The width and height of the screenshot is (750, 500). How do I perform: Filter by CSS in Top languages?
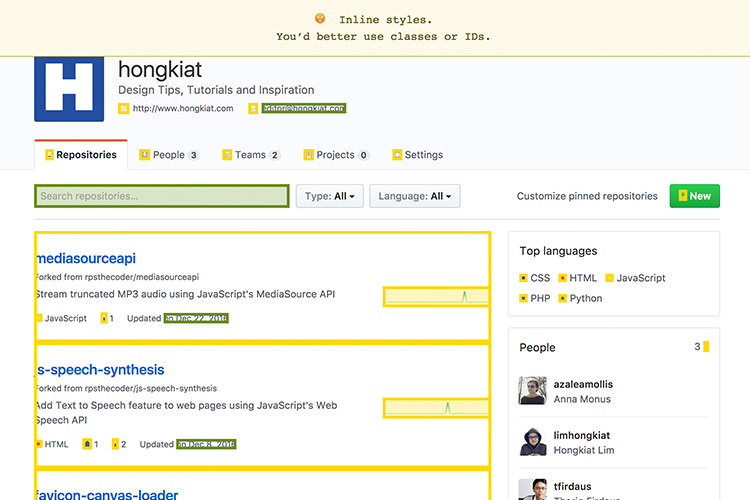(535, 278)
